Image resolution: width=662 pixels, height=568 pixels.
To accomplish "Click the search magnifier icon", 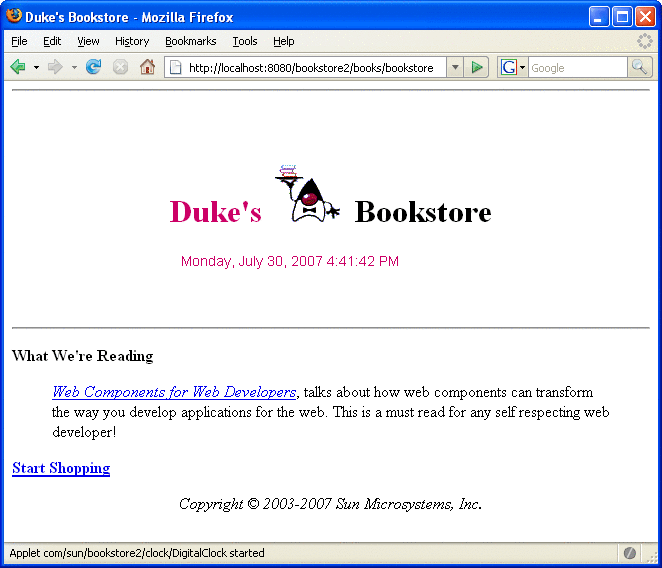I will point(640,67).
